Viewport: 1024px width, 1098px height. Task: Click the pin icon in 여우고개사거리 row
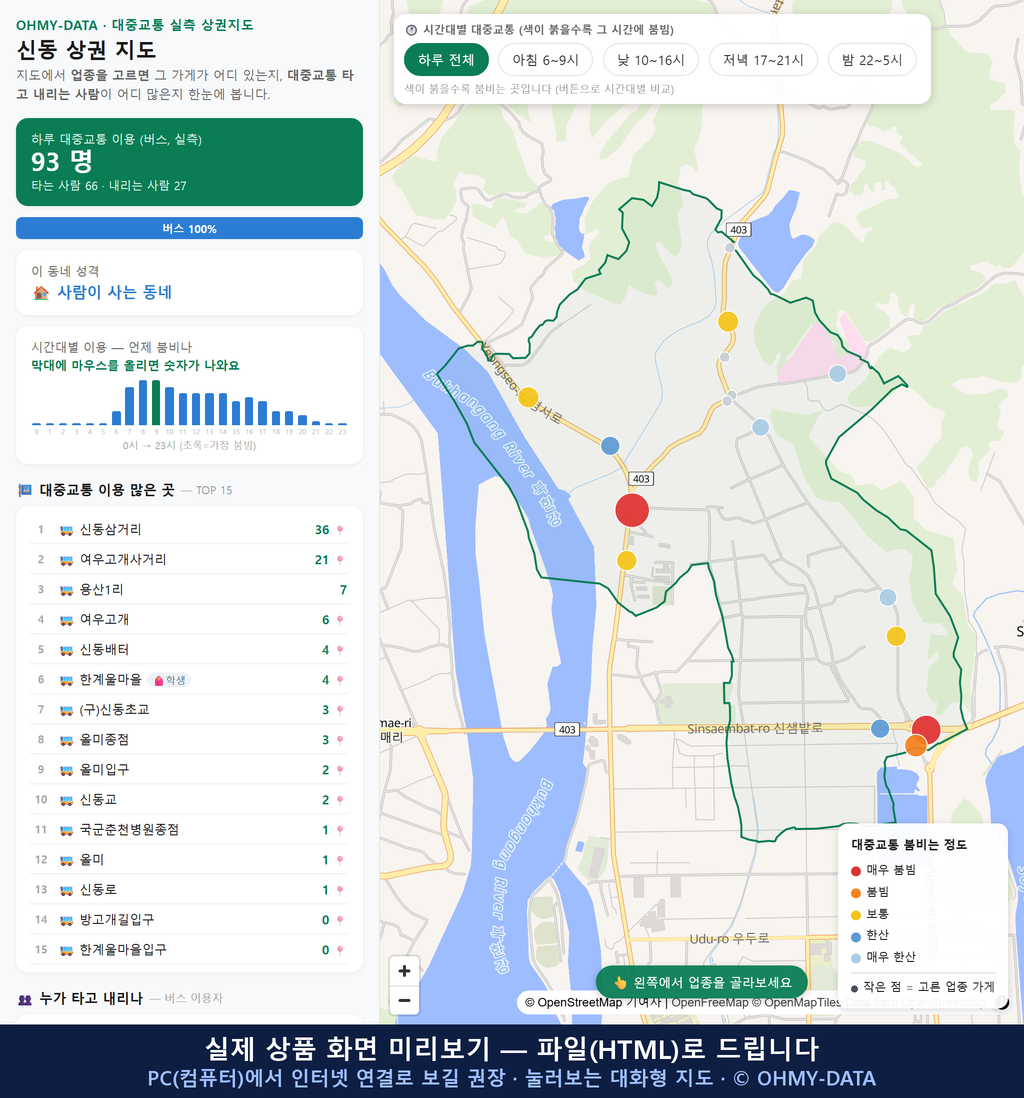340,560
